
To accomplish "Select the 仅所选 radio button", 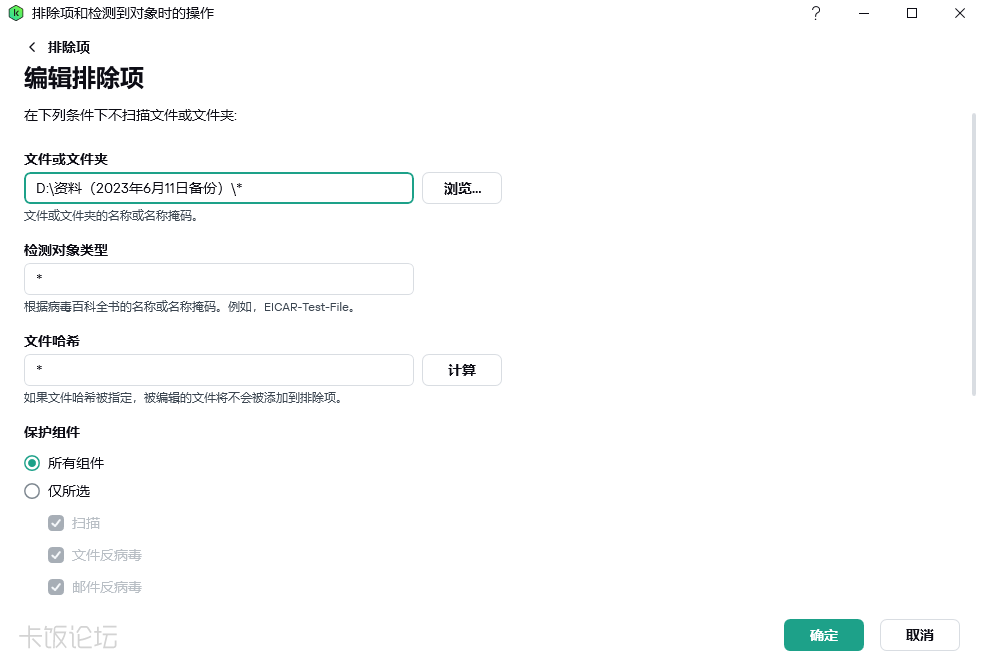I will [x=32, y=491].
